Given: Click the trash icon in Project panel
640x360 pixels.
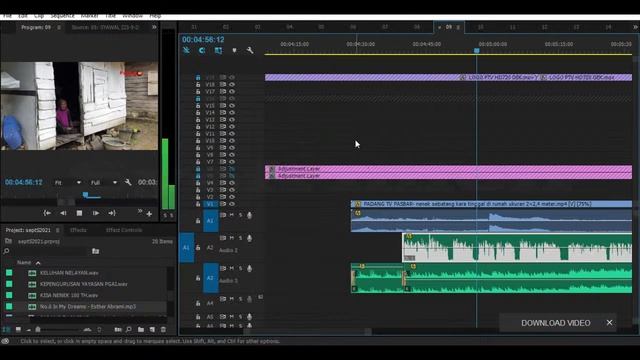Looking at the screenshot, I should pos(163,329).
